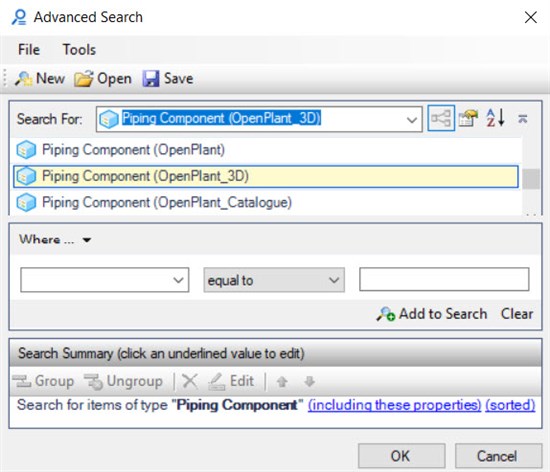Open the File menu
This screenshot has height=472, width=550.
[x=29, y=49]
